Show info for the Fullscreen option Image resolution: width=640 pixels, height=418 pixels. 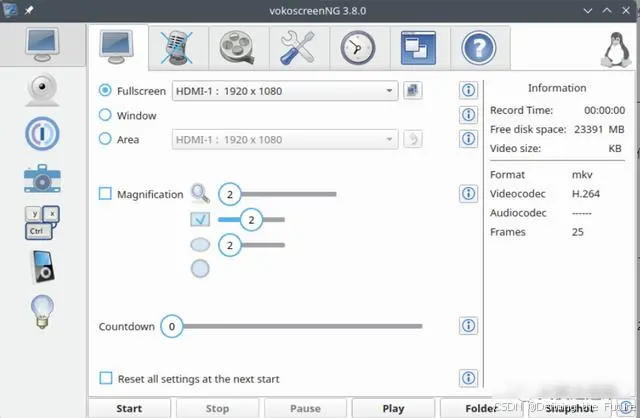[468, 90]
